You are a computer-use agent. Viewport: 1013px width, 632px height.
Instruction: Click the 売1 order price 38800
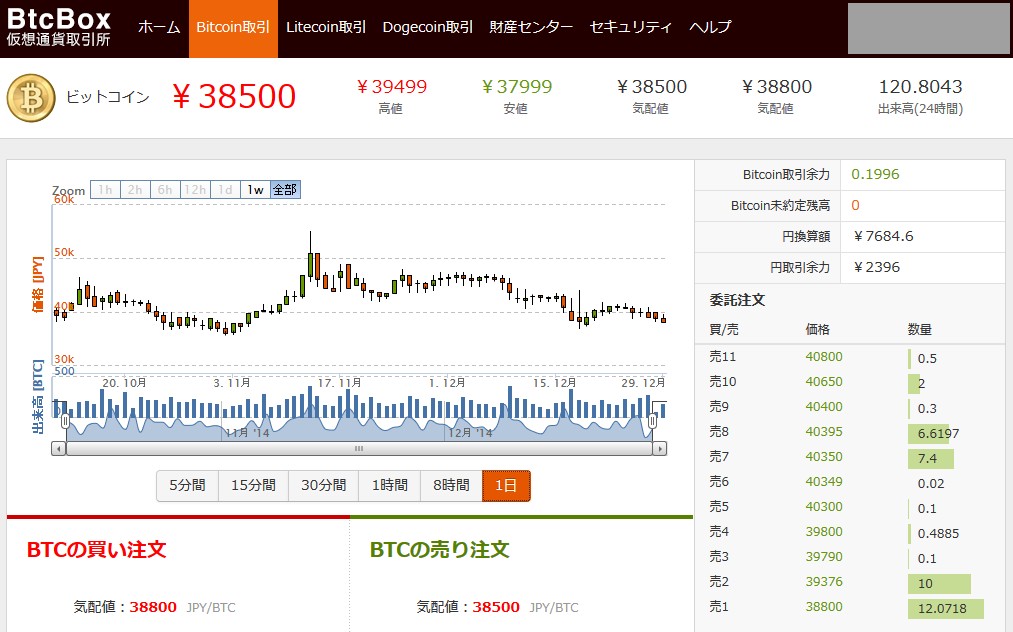(x=824, y=607)
